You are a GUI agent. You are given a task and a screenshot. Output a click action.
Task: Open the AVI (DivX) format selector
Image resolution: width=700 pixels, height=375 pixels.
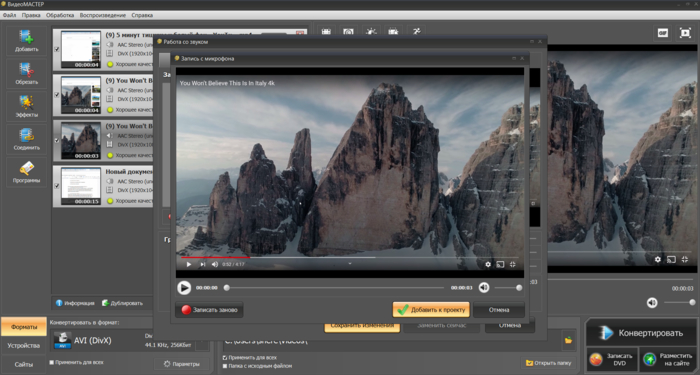click(129, 340)
